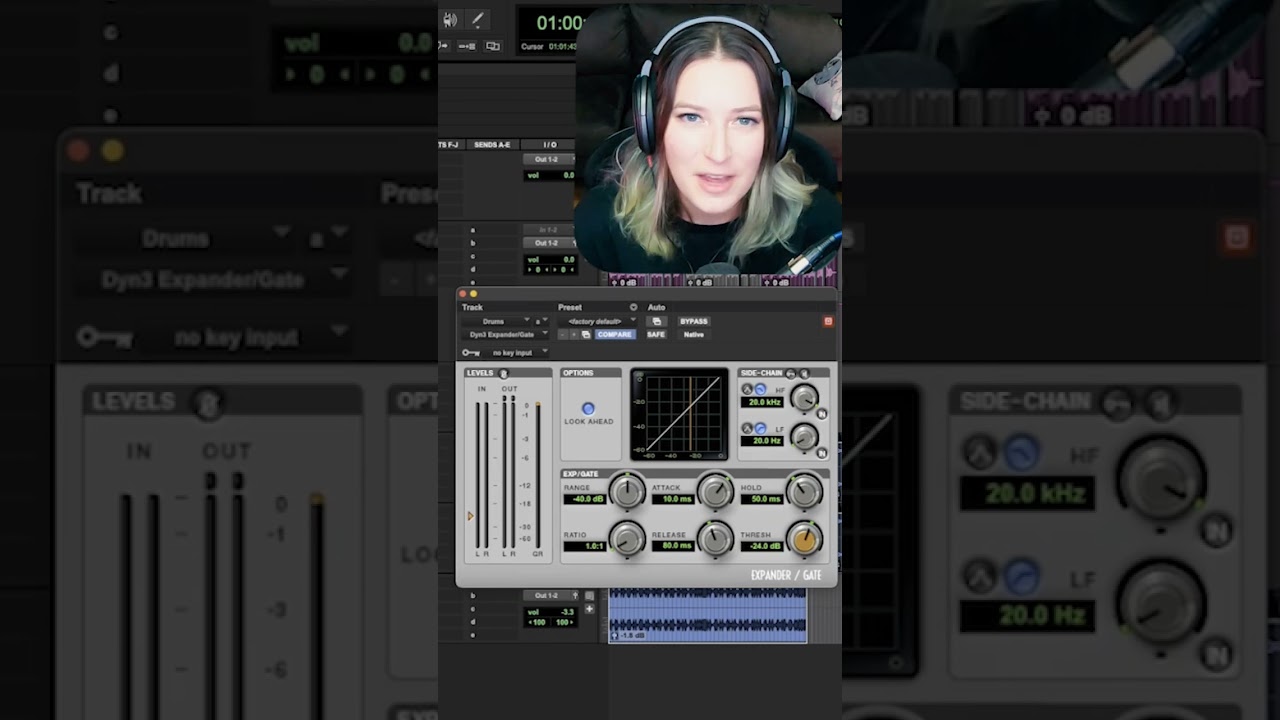Click the key icon next to no key input
The width and height of the screenshot is (1280, 720).
point(471,353)
